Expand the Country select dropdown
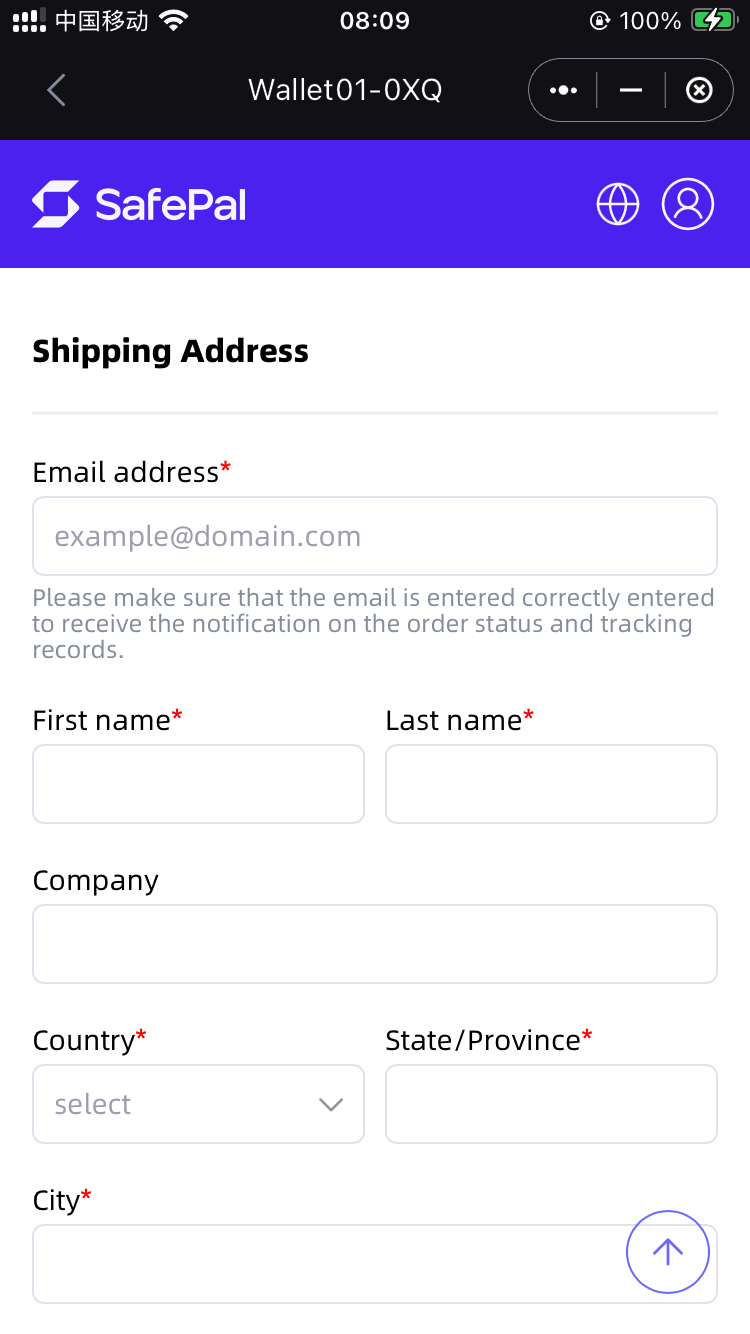The image size is (750, 1334). point(198,1104)
